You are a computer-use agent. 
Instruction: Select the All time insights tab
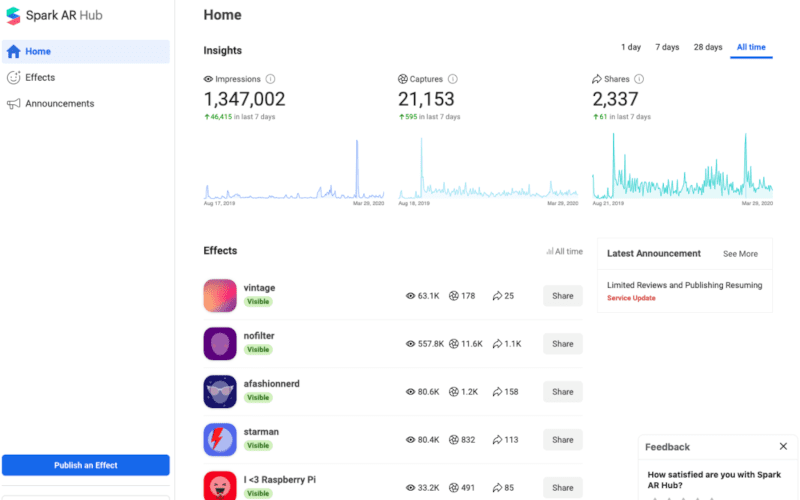751,47
